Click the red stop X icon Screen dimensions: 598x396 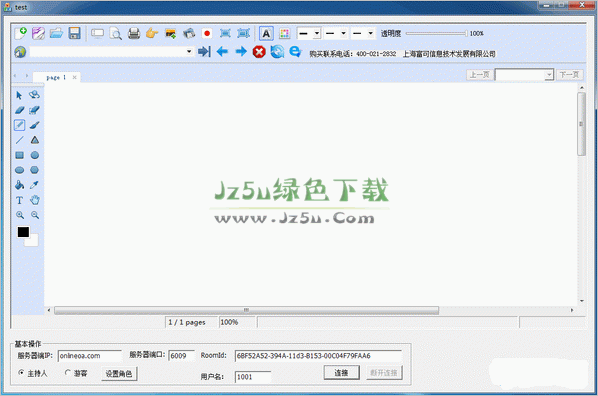(259, 52)
